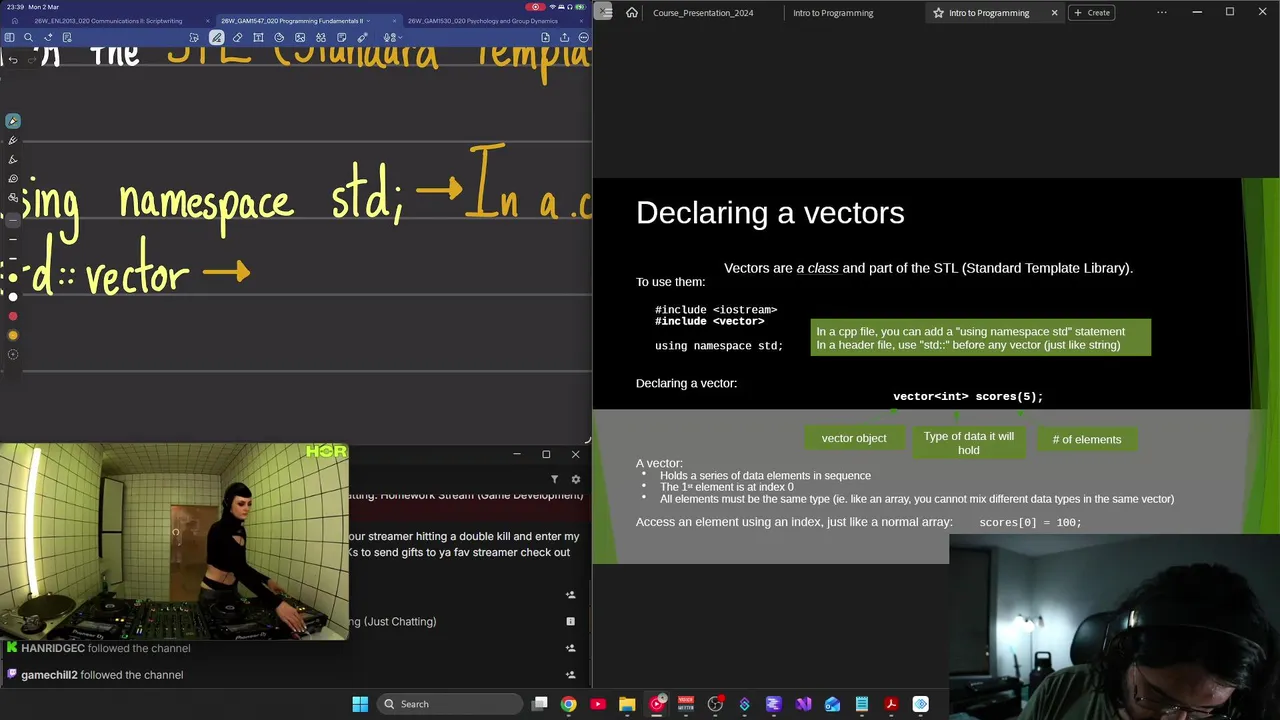Image resolution: width=1280 pixels, height=720 pixels.
Task: Add a custom color with the plus circle
Action: pos(13,355)
